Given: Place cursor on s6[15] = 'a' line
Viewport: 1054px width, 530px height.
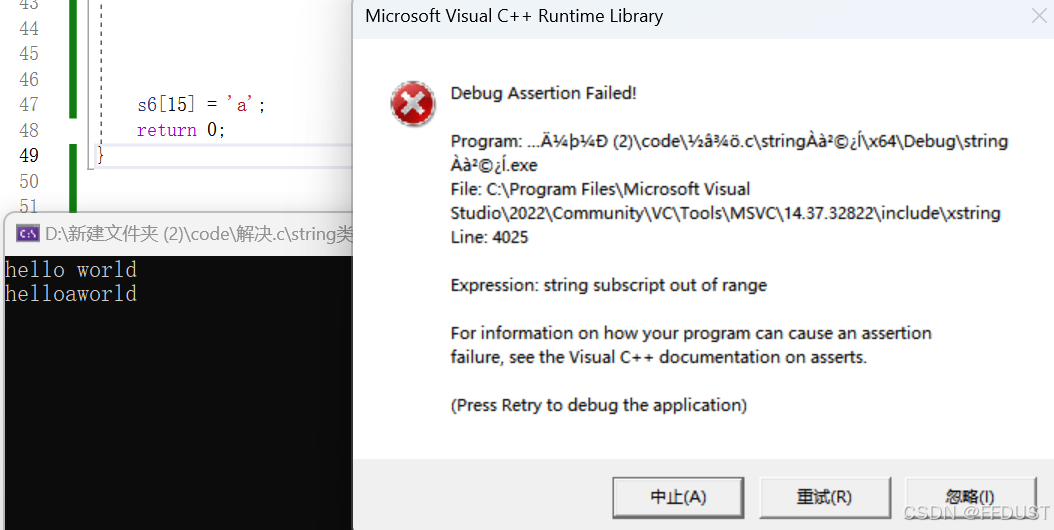Looking at the screenshot, I should point(202,105).
